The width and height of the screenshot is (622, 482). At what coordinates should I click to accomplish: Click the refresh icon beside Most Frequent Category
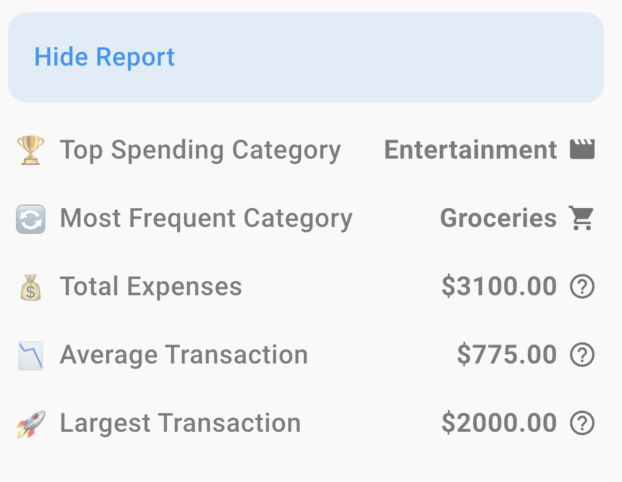[x=31, y=219]
